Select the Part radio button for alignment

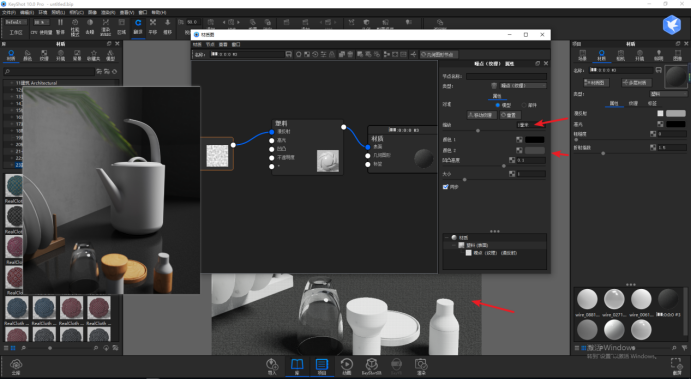tap(524, 105)
